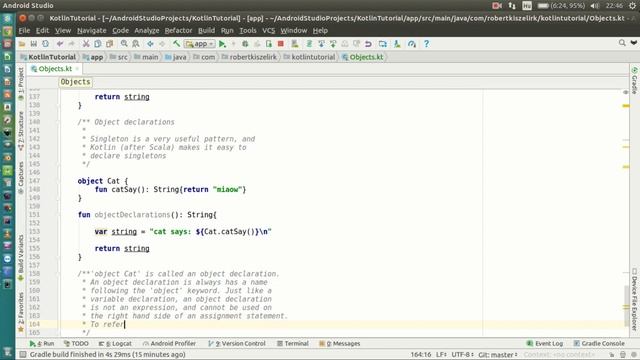Toggle the Favorites side panel
The image size is (640, 360).
point(21,312)
